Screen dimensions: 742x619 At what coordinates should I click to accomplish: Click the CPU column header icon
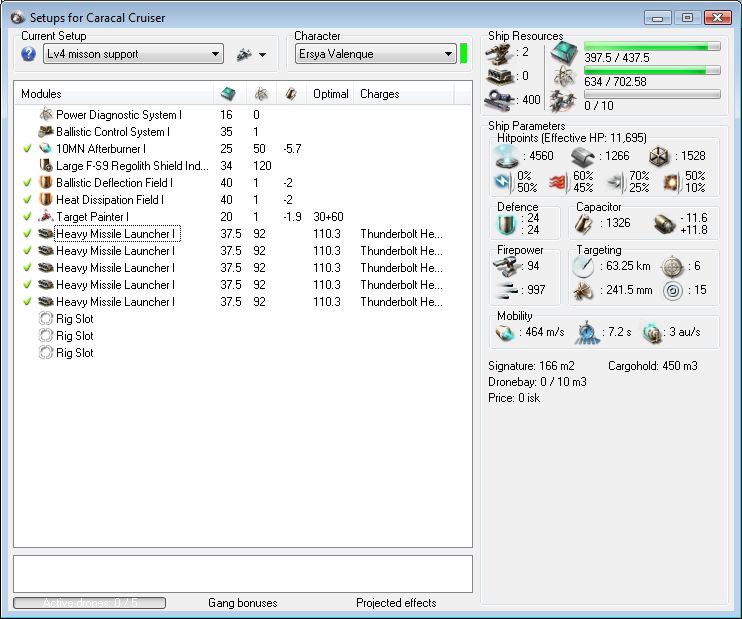[x=229, y=93]
